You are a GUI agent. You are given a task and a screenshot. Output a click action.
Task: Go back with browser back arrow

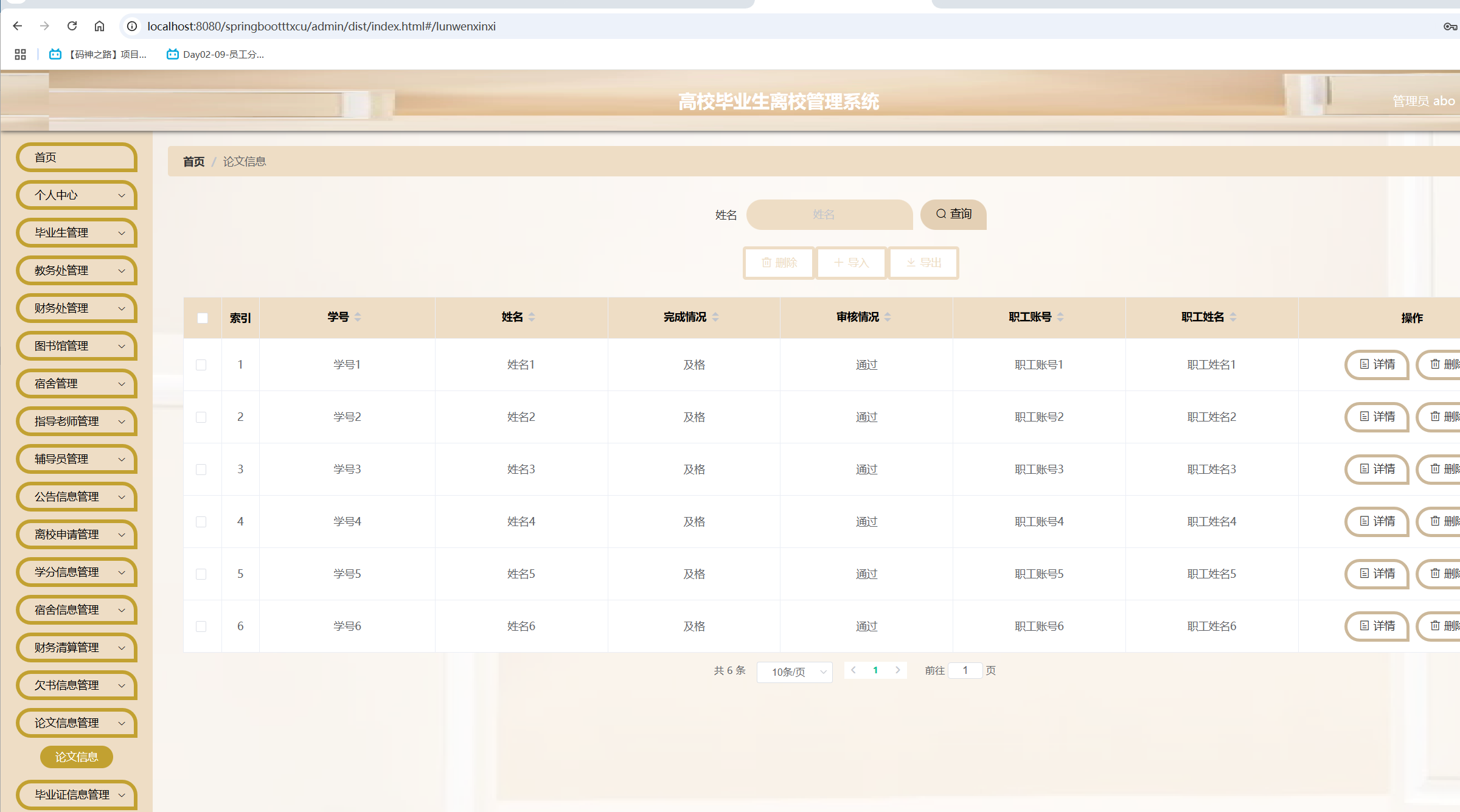[x=18, y=26]
